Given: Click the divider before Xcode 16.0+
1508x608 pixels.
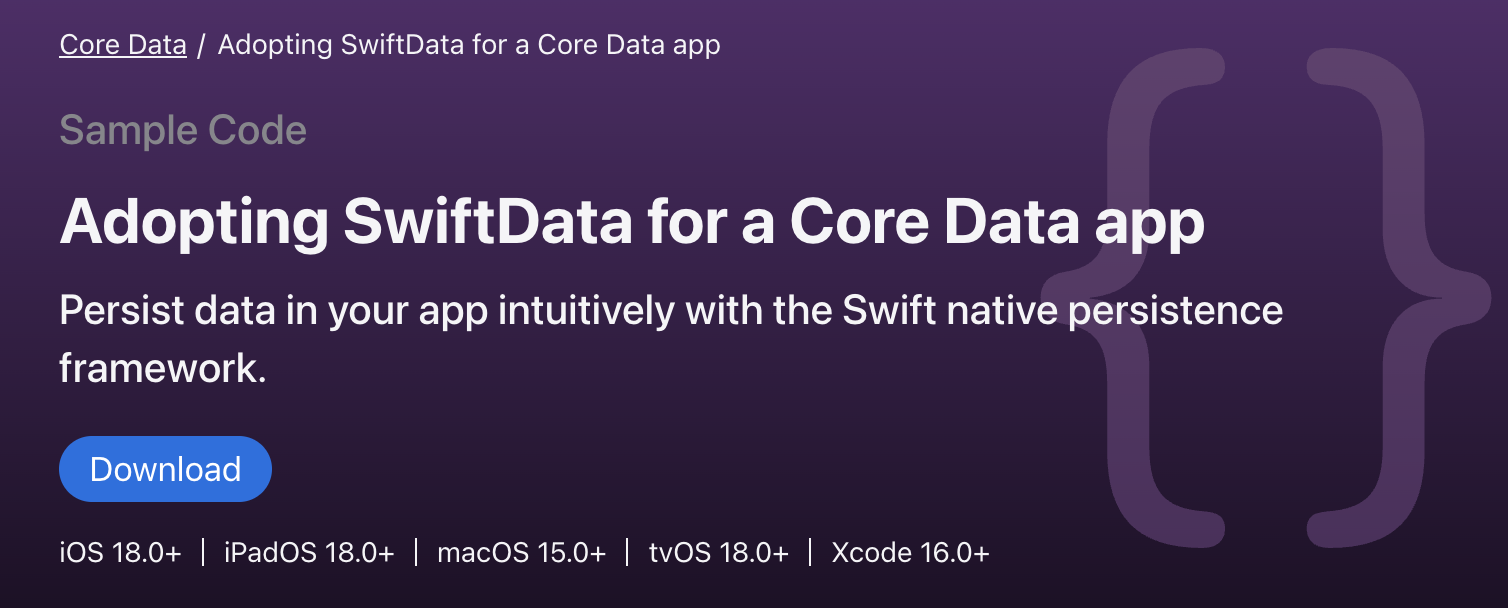Looking at the screenshot, I should coord(809,551).
